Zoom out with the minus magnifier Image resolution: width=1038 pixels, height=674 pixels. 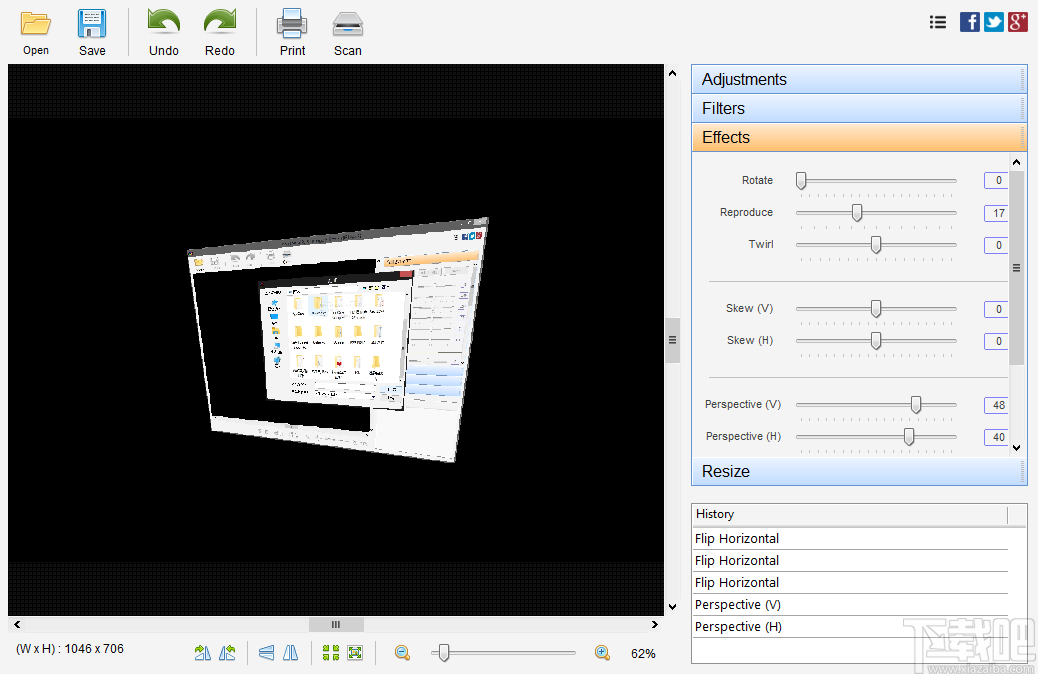(x=402, y=653)
